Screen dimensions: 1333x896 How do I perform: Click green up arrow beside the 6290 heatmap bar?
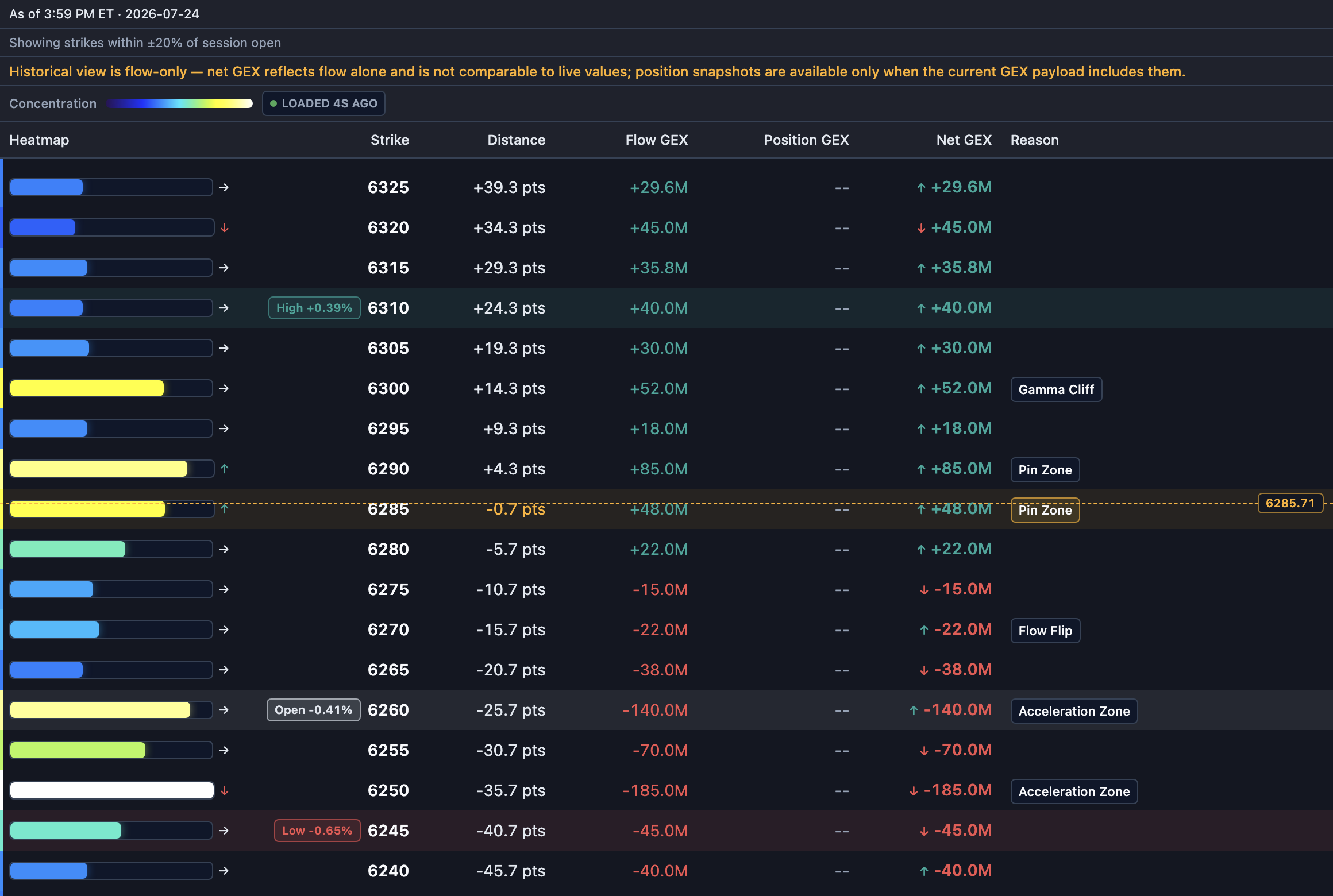225,469
